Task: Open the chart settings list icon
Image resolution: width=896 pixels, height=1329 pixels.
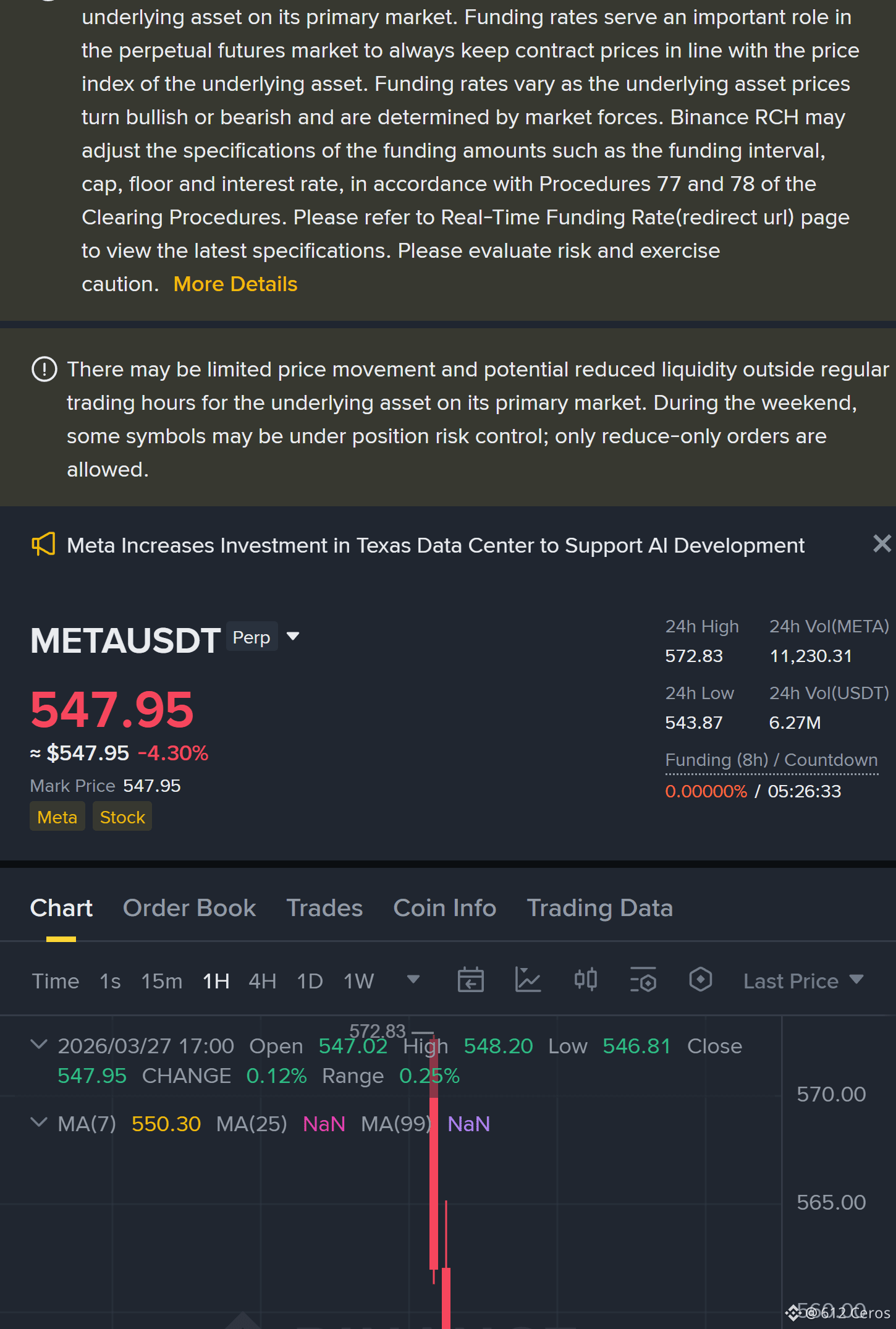Action: (x=643, y=980)
